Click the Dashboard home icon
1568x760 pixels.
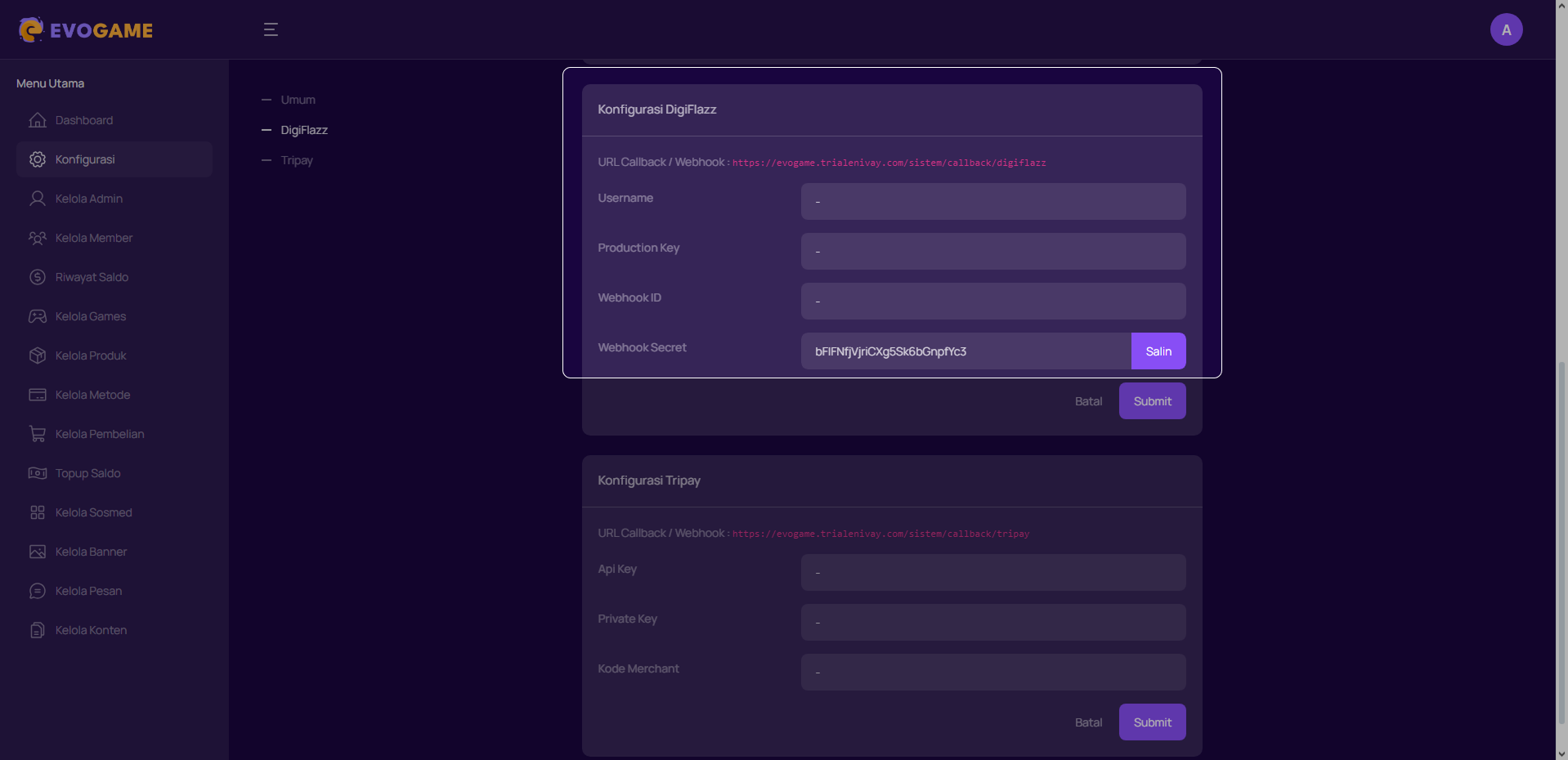[x=38, y=120]
